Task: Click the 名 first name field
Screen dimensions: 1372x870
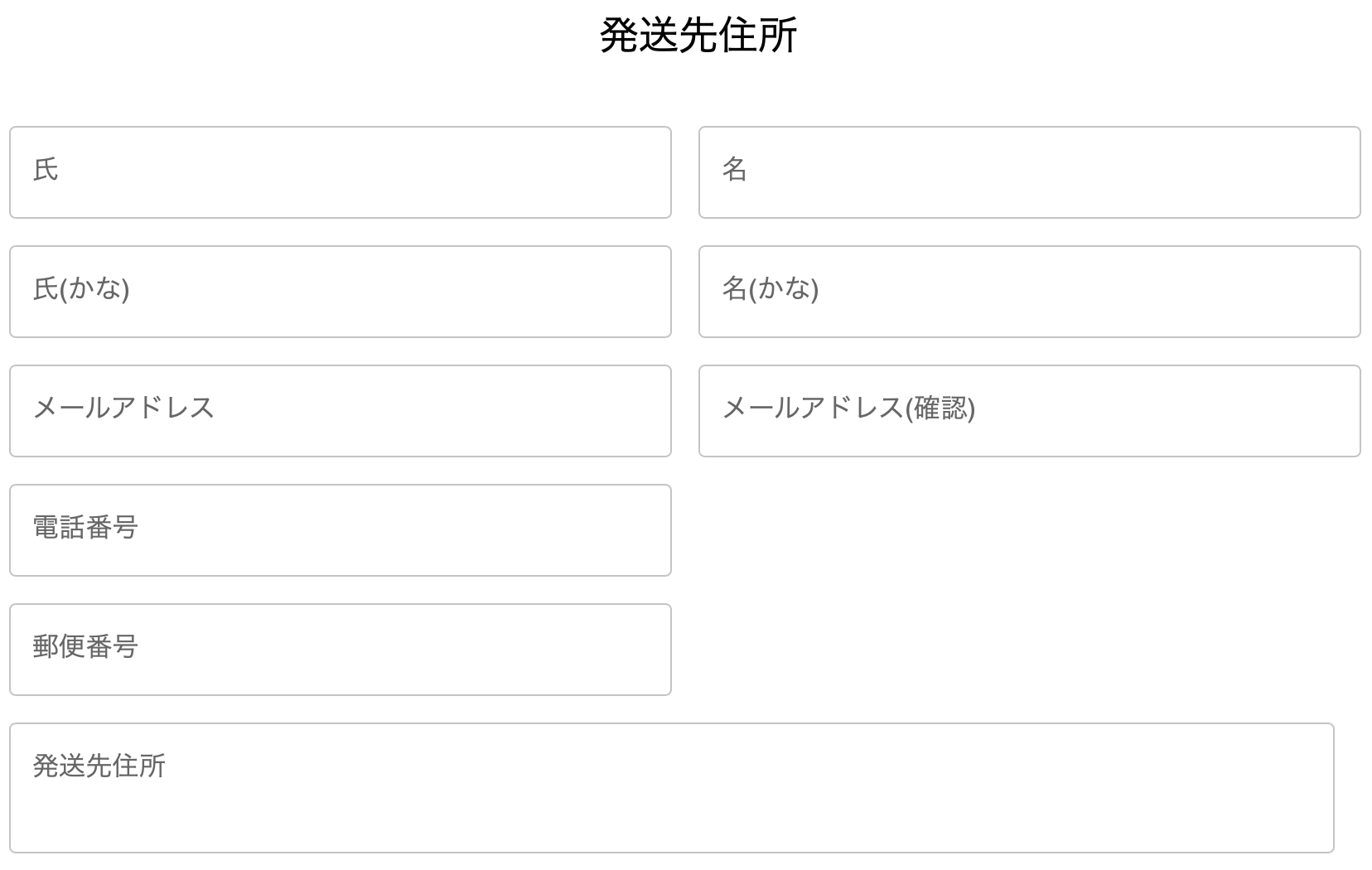Action: click(1029, 172)
